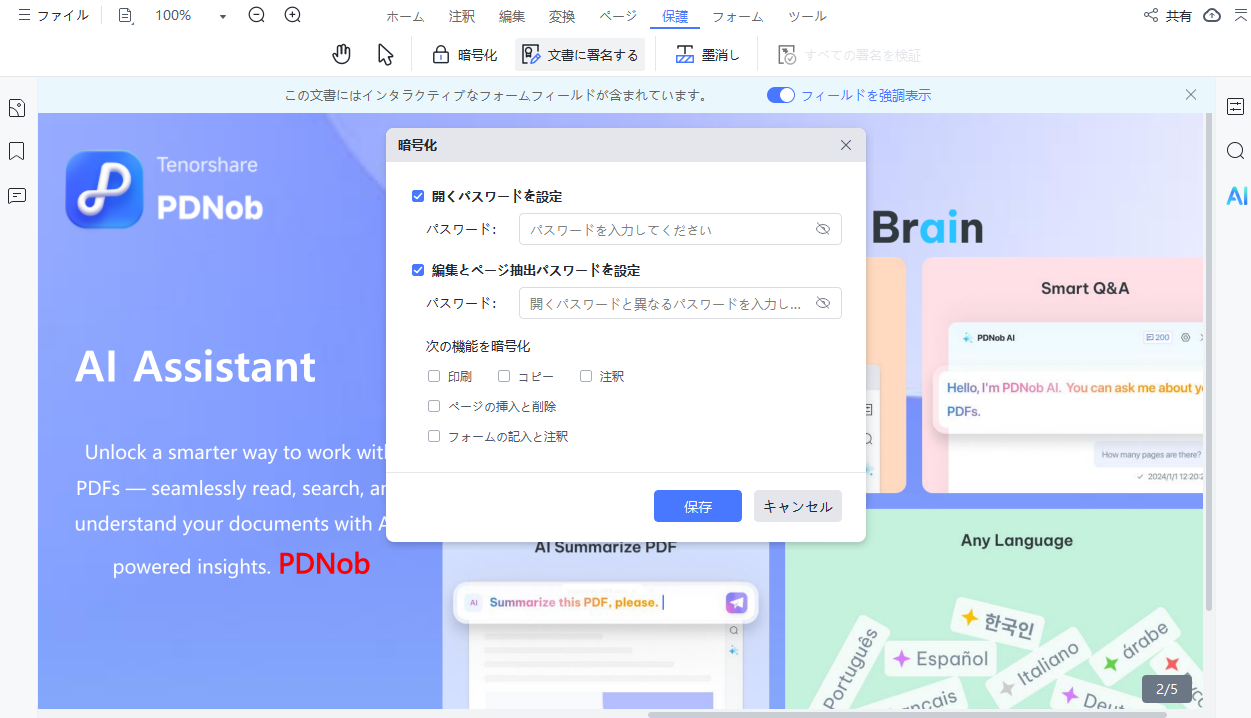Open the comments sidebar panel
The height and width of the screenshot is (718, 1251).
pyautogui.click(x=17, y=195)
